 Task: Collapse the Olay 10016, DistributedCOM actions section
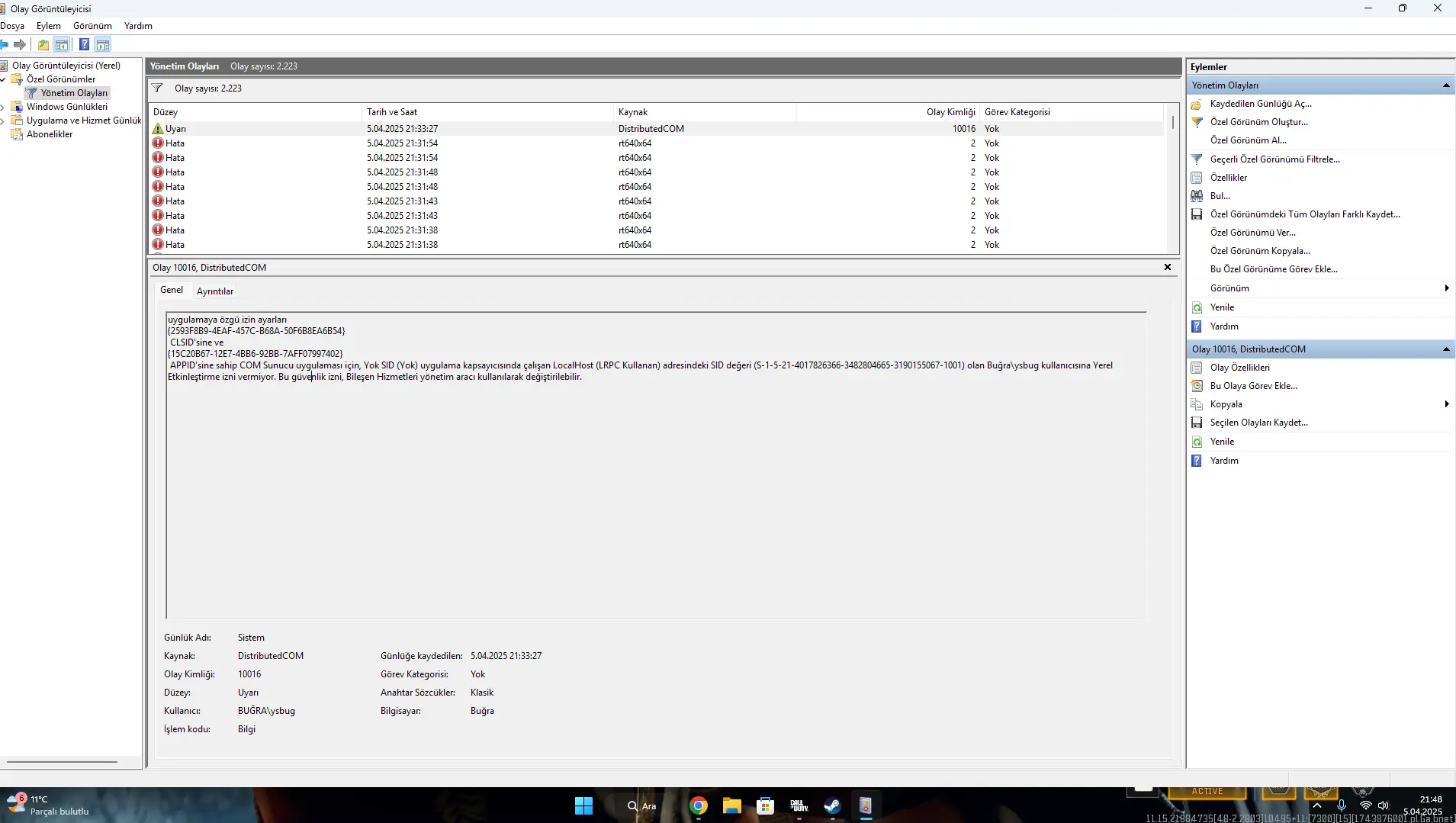point(1446,349)
